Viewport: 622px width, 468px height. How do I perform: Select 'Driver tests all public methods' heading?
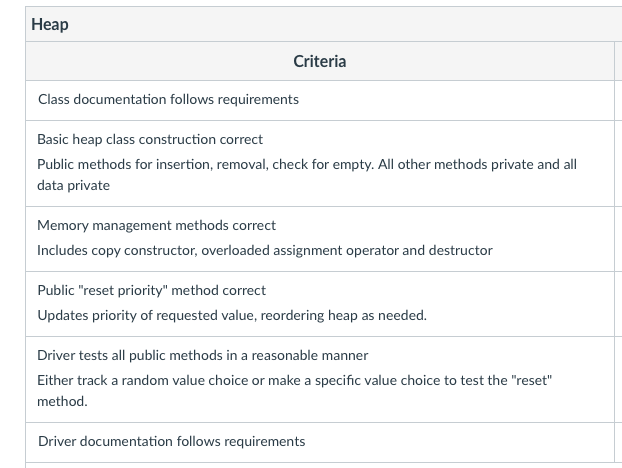[x=202, y=355]
